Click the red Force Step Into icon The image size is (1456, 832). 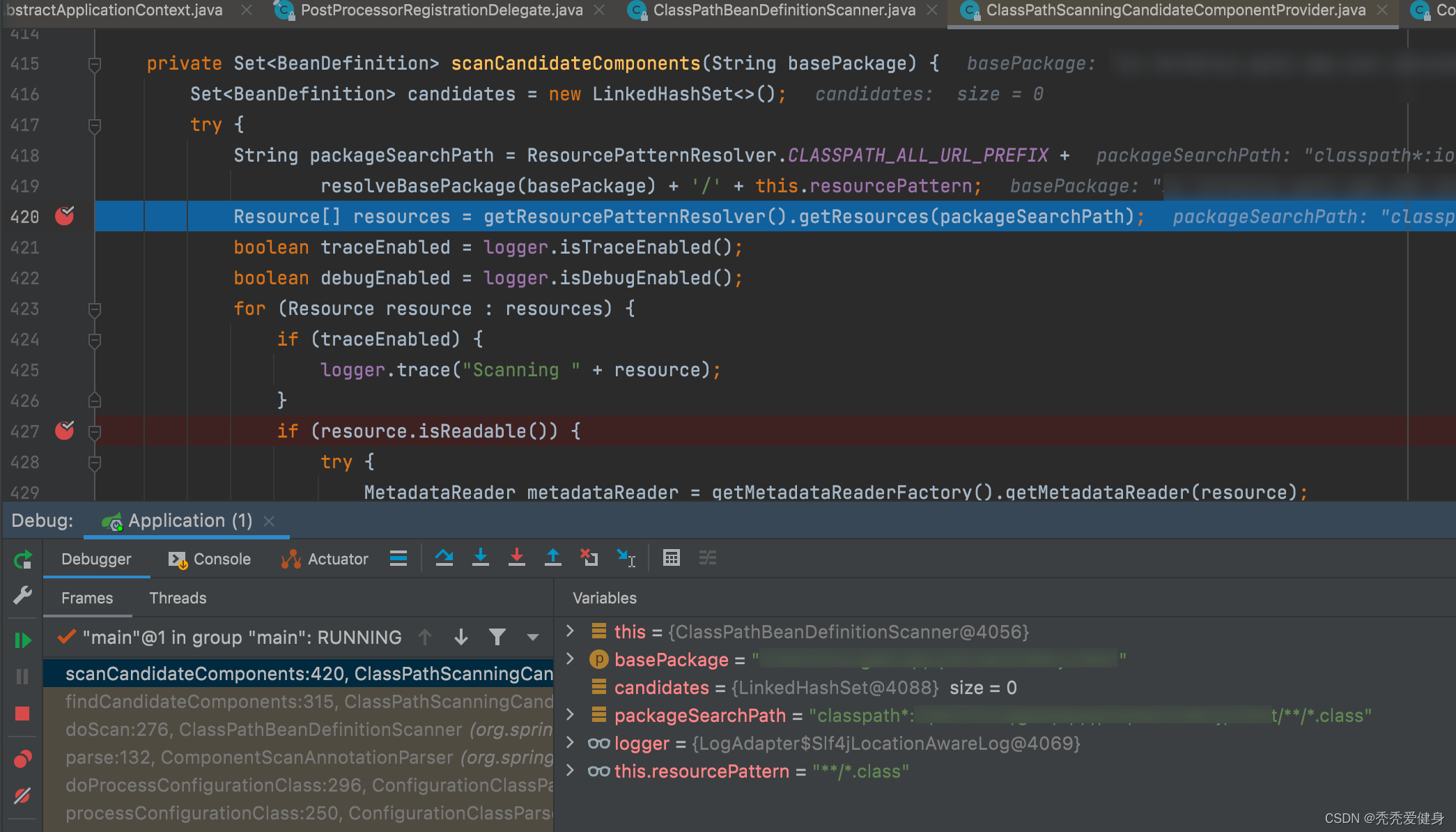516,558
